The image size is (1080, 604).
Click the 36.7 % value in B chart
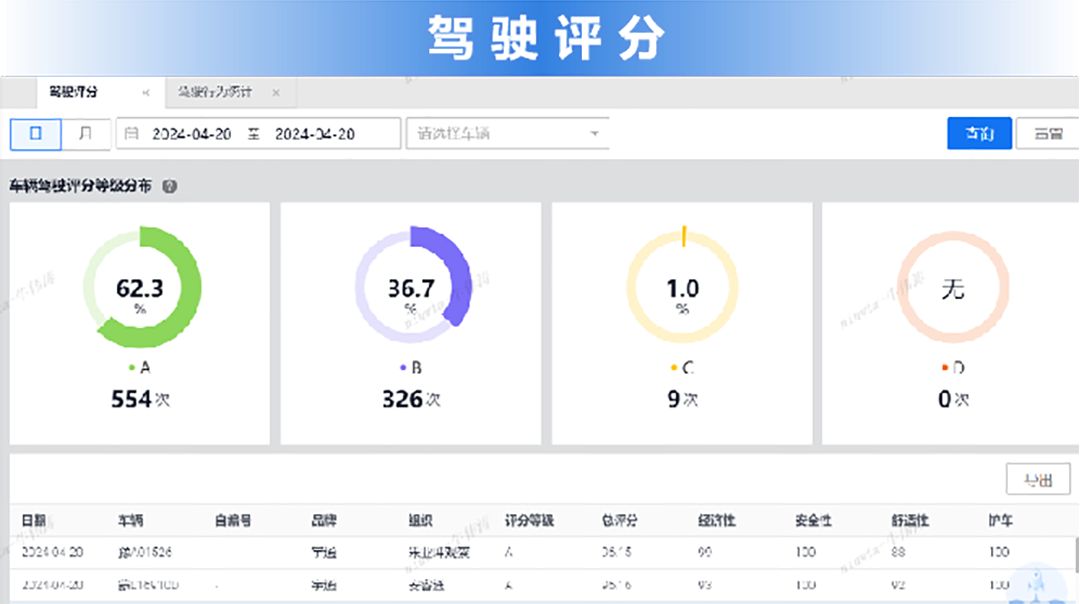pos(411,294)
